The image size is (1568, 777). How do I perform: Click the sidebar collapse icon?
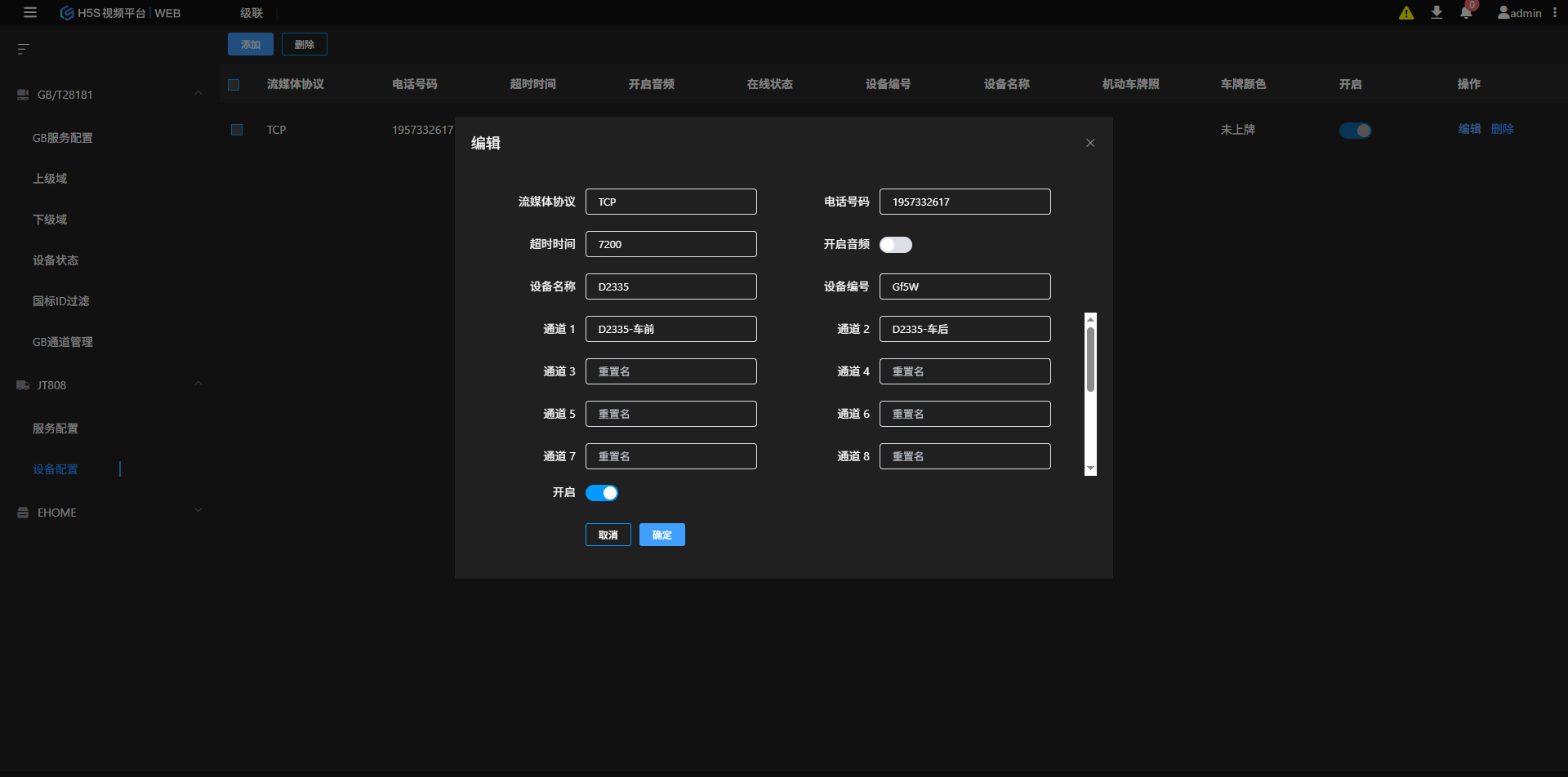(24, 49)
